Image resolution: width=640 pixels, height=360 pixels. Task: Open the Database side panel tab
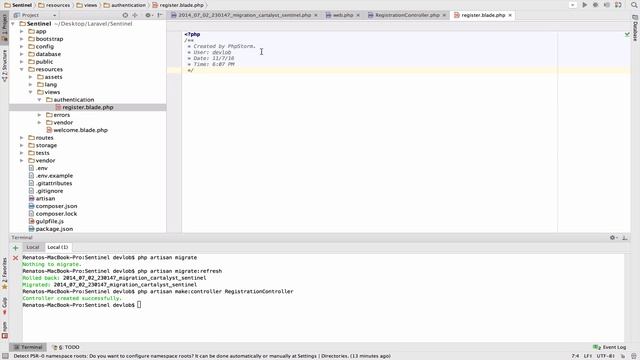pos(635,28)
